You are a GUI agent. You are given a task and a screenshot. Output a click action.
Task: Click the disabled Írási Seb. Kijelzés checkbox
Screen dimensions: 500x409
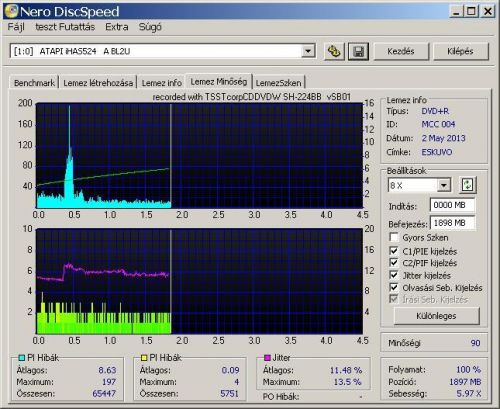tap(394, 299)
